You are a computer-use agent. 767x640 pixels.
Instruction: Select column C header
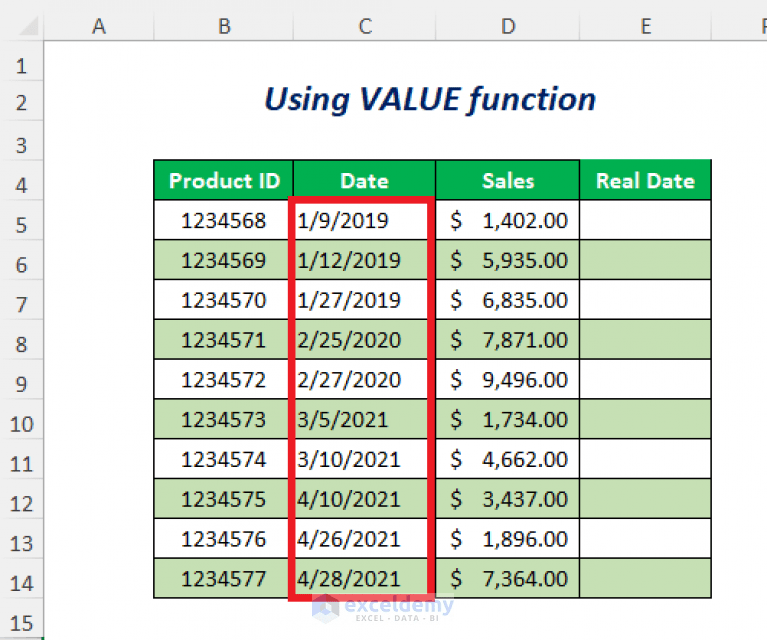(364, 26)
